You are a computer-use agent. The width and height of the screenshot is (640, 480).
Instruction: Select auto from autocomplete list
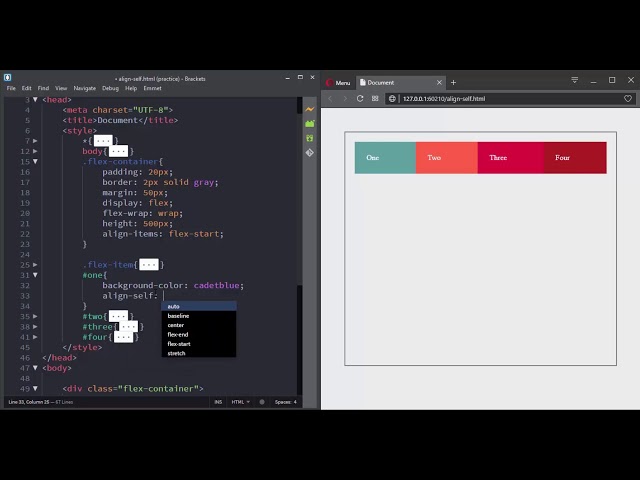click(199, 306)
